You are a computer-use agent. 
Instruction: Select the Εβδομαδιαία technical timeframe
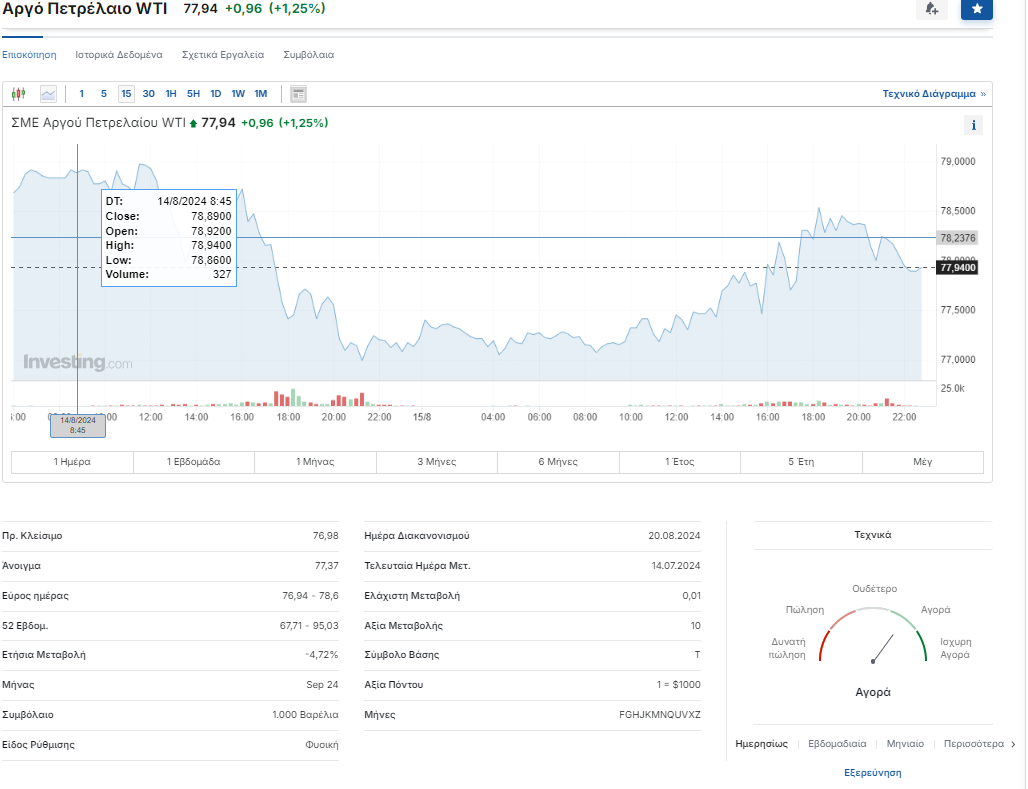[x=837, y=744]
